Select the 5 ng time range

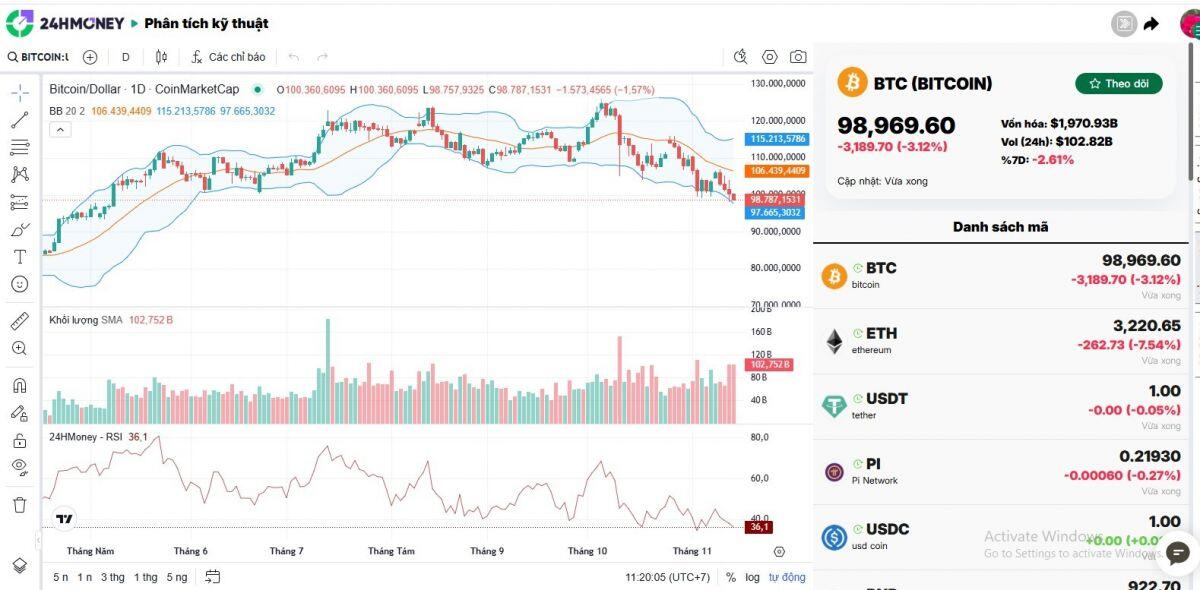click(x=177, y=577)
